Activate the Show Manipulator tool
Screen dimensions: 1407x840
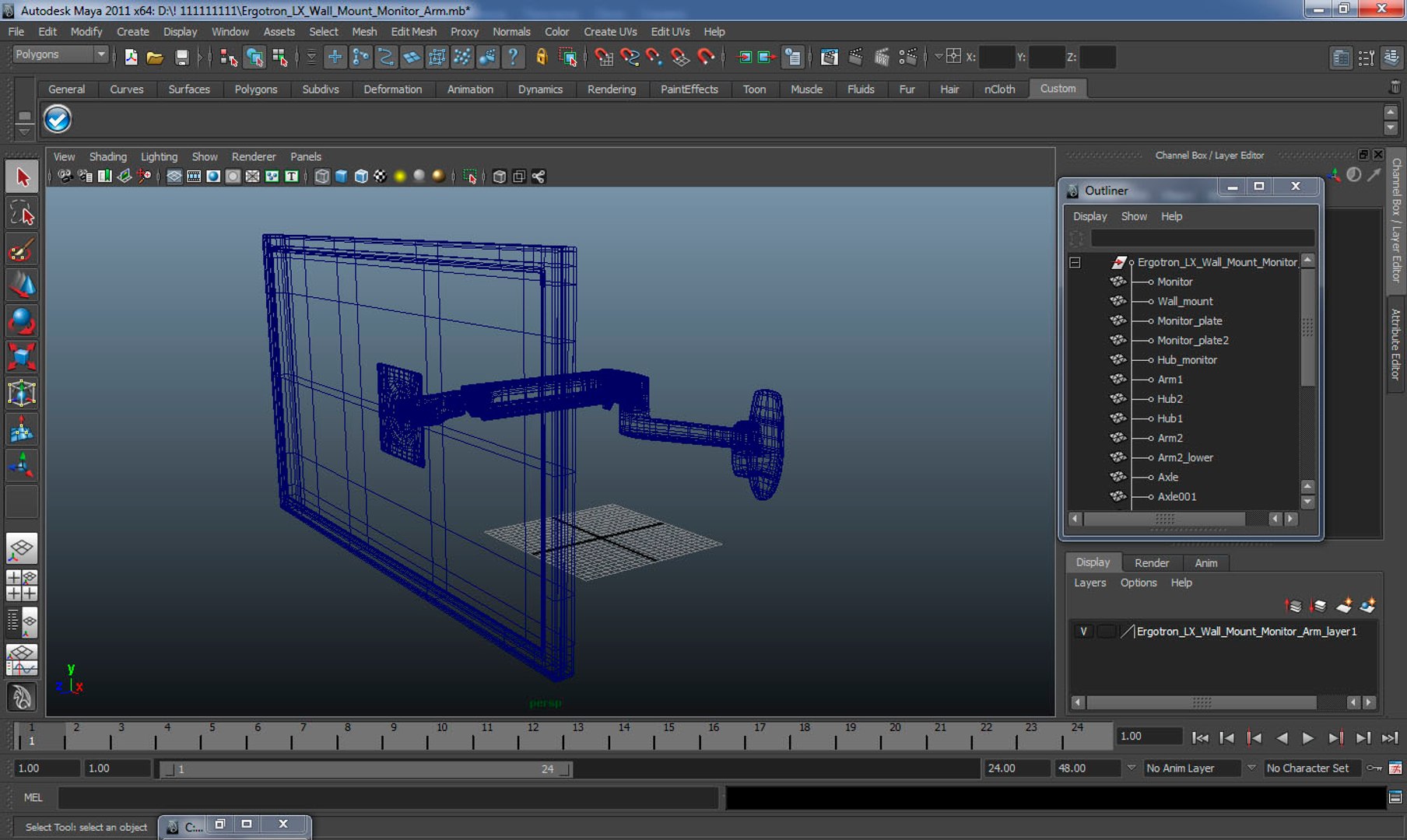tap(22, 466)
